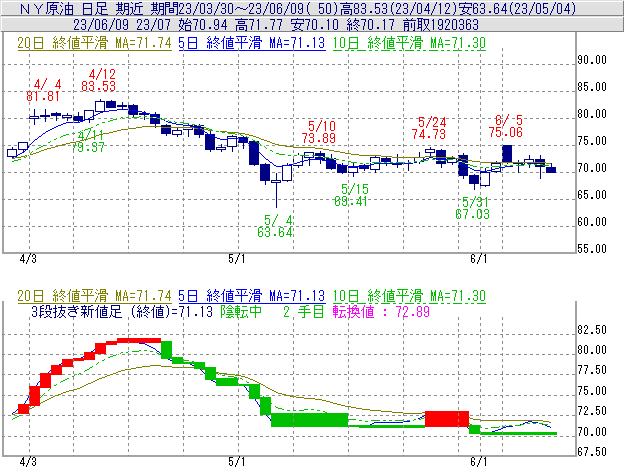Viewport: 624px width, 475px height.
Task: Click the lower chart 20日 終値平滑 MA=71.74 legend
Action: 94,296
